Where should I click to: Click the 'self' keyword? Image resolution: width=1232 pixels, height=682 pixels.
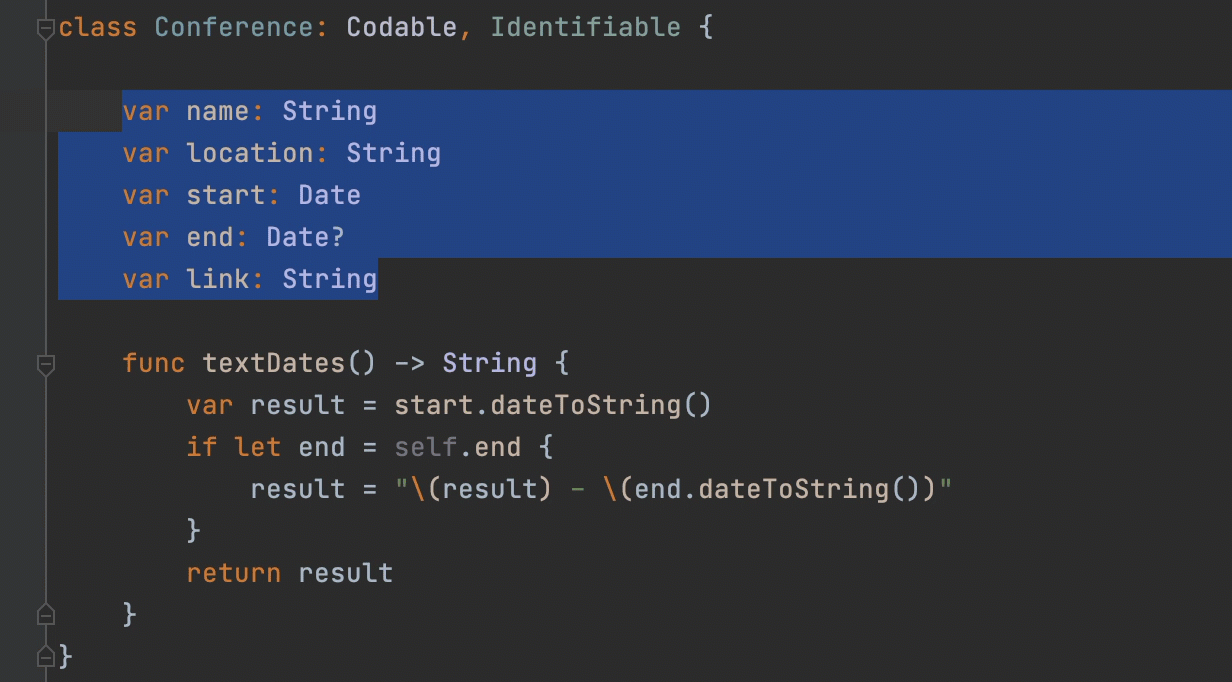pyautogui.click(x=425, y=447)
